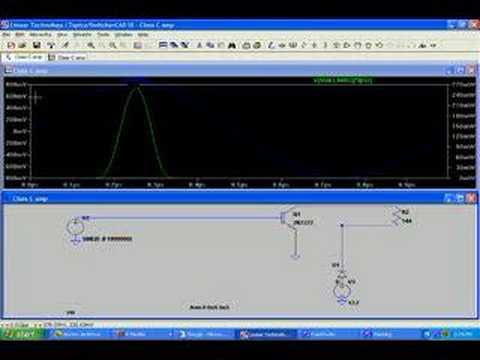Select the Move hand tool
This screenshot has width=480, height=360.
click(x=358, y=45)
